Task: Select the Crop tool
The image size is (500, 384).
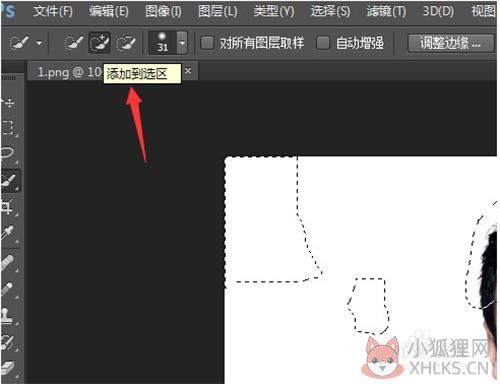Action: coord(9,207)
